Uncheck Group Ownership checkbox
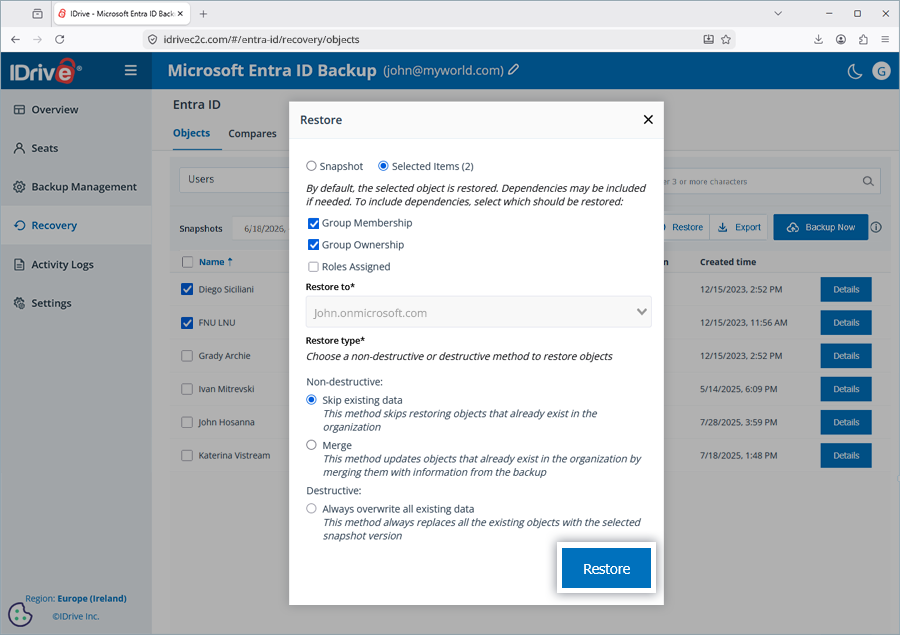900x635 pixels. (x=313, y=245)
